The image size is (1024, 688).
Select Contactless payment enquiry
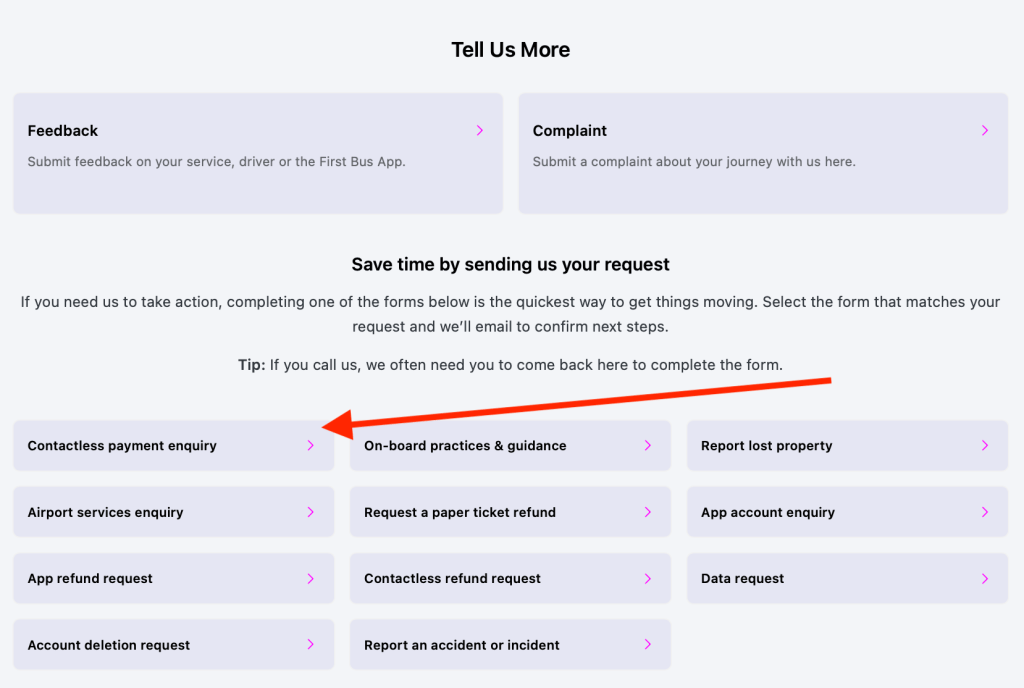123,446
